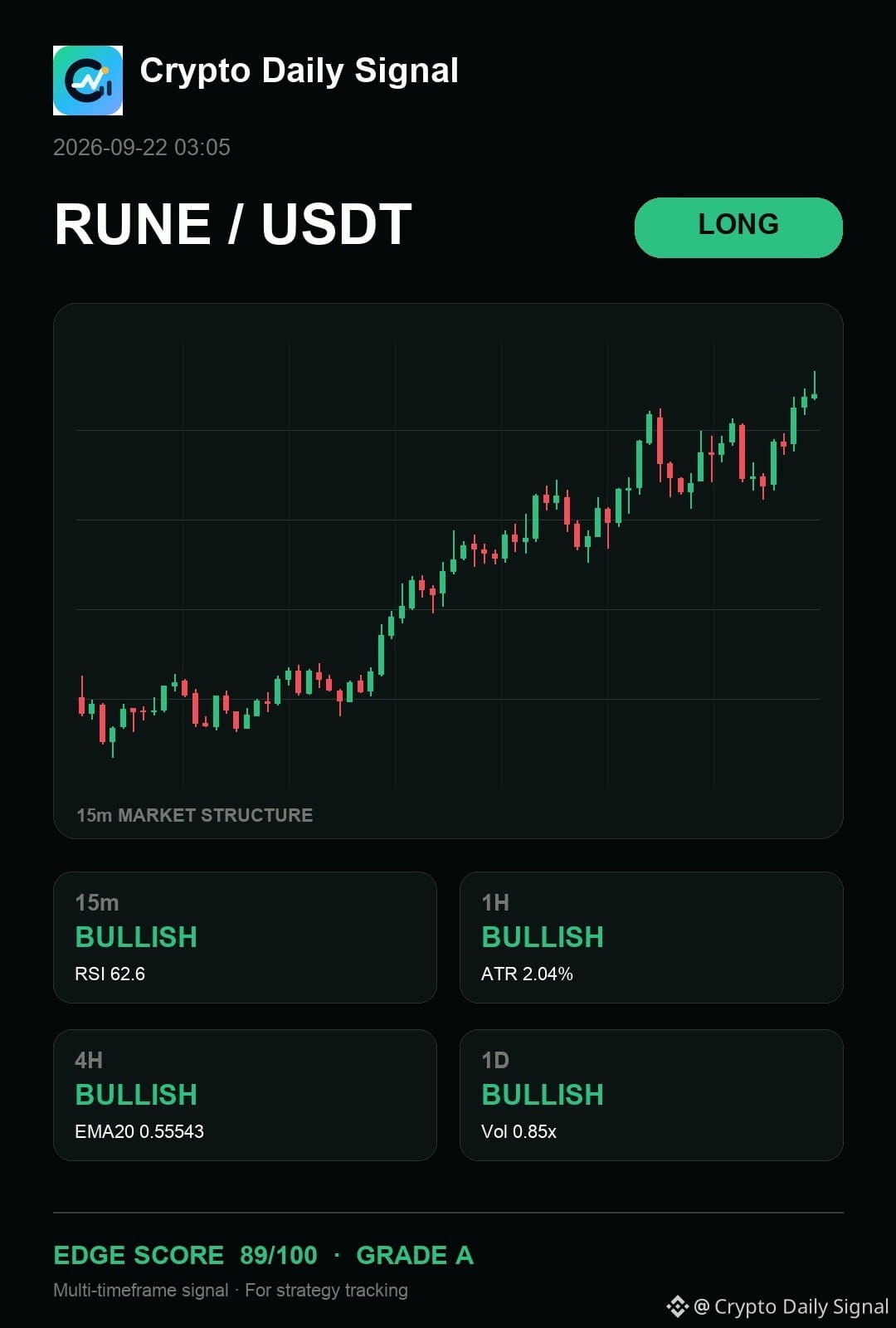896x1328 pixels.
Task: Select the Vol 0.85x value
Action: 519,1131
